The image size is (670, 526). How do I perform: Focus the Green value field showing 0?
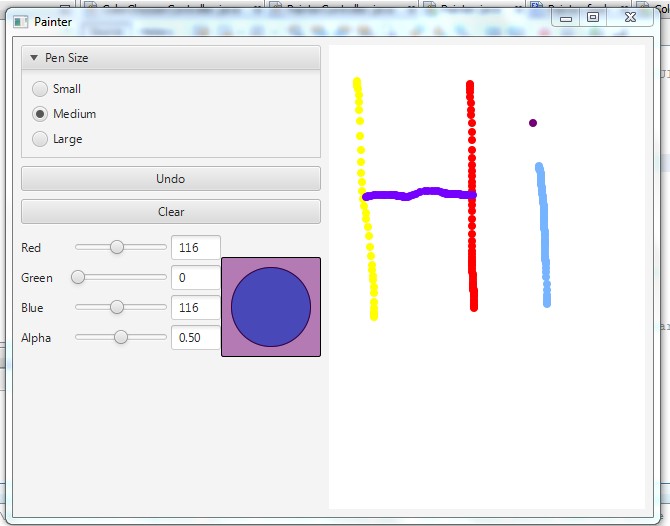[x=196, y=277]
